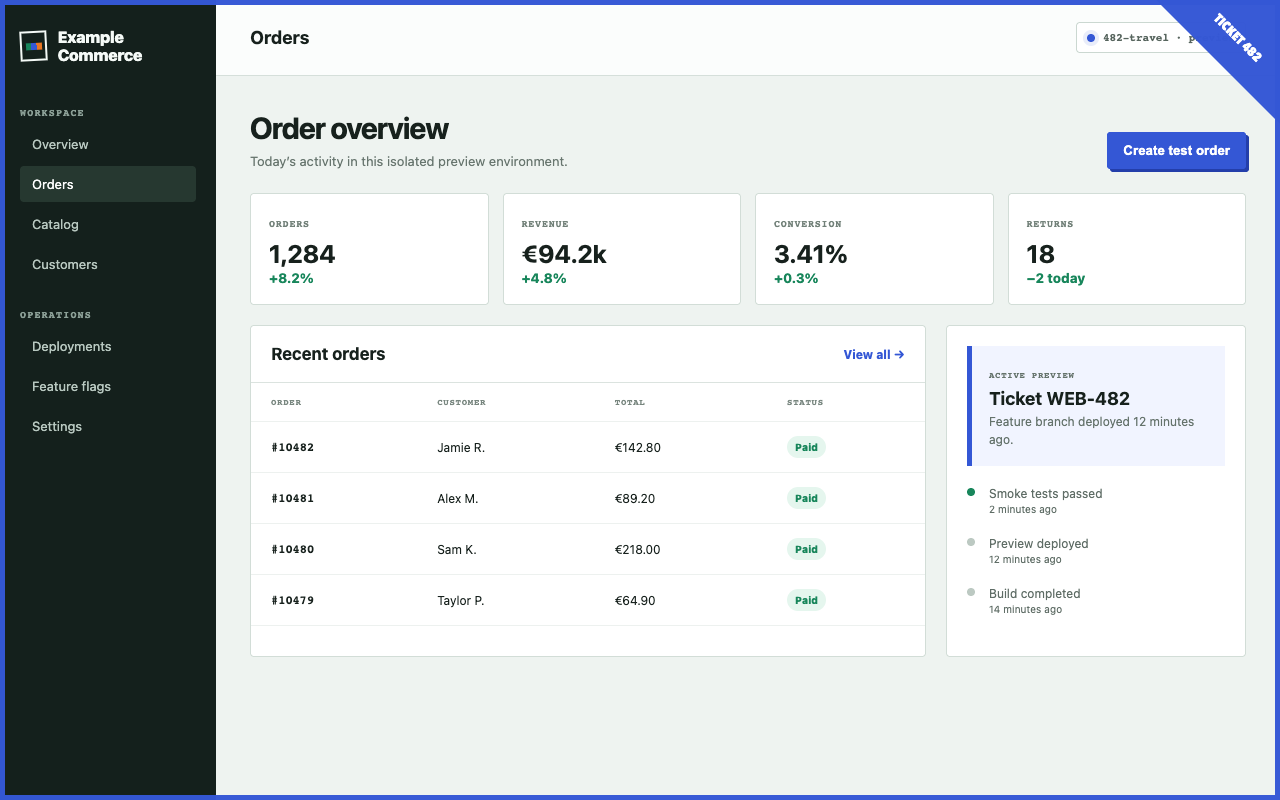This screenshot has width=1280, height=800.
Task: Click the Ticket WEB-482 heading
Action: [x=1059, y=398]
